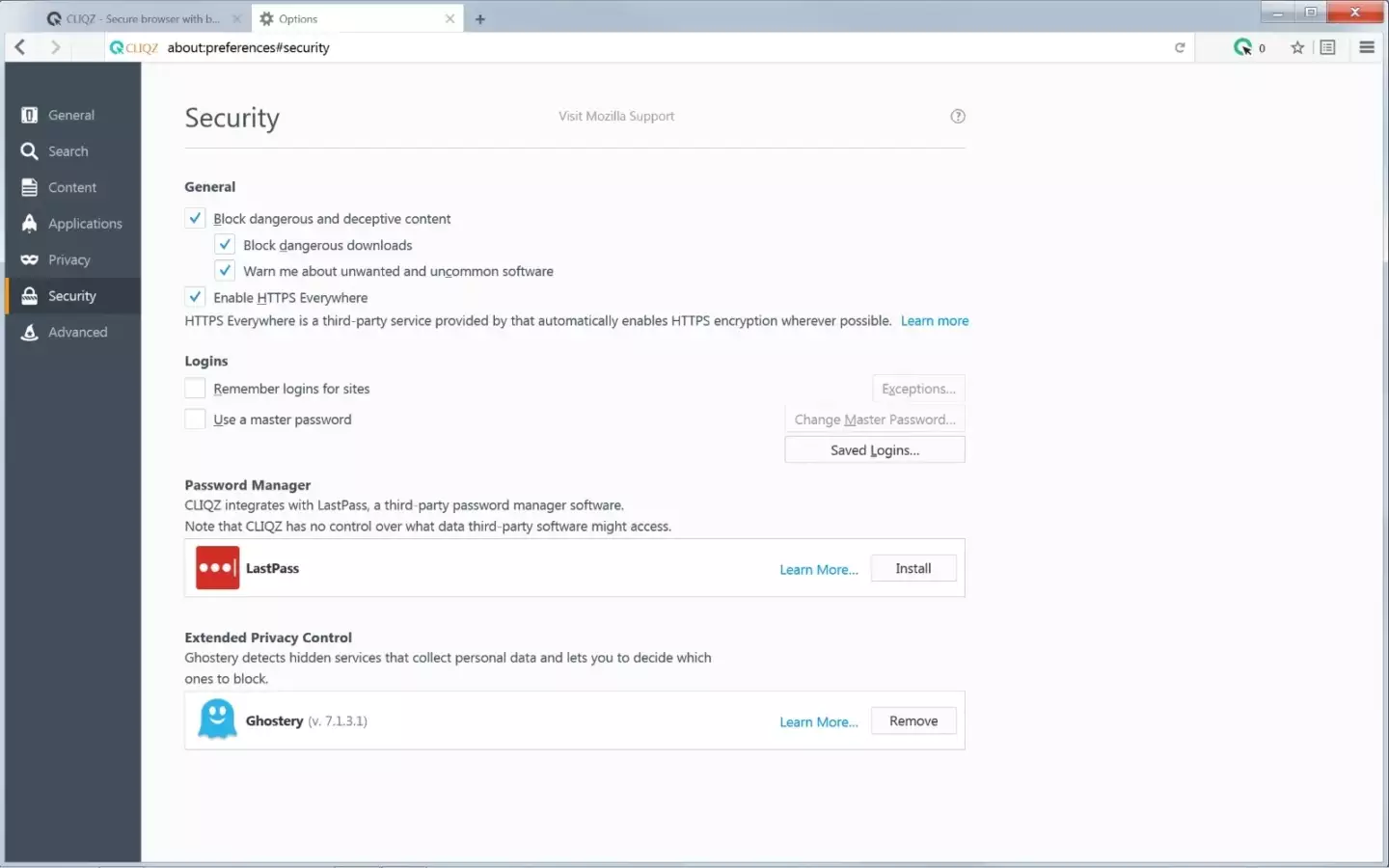Click the Saved Logins button
The width and height of the screenshot is (1389, 868).
click(x=874, y=450)
